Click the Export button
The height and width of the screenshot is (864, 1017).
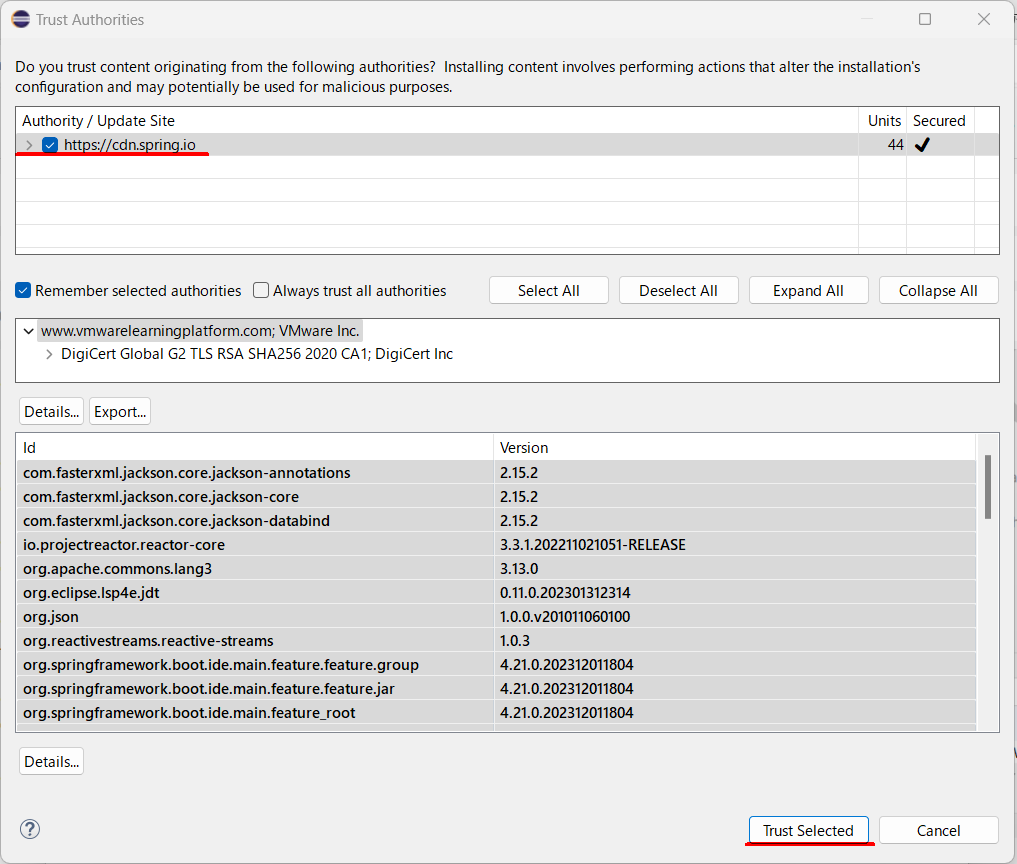coord(119,411)
